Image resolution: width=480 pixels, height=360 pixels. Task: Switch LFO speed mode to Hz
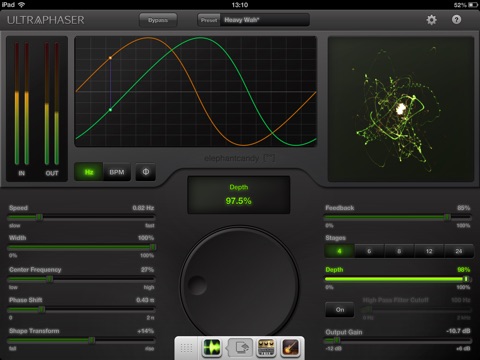(x=89, y=172)
